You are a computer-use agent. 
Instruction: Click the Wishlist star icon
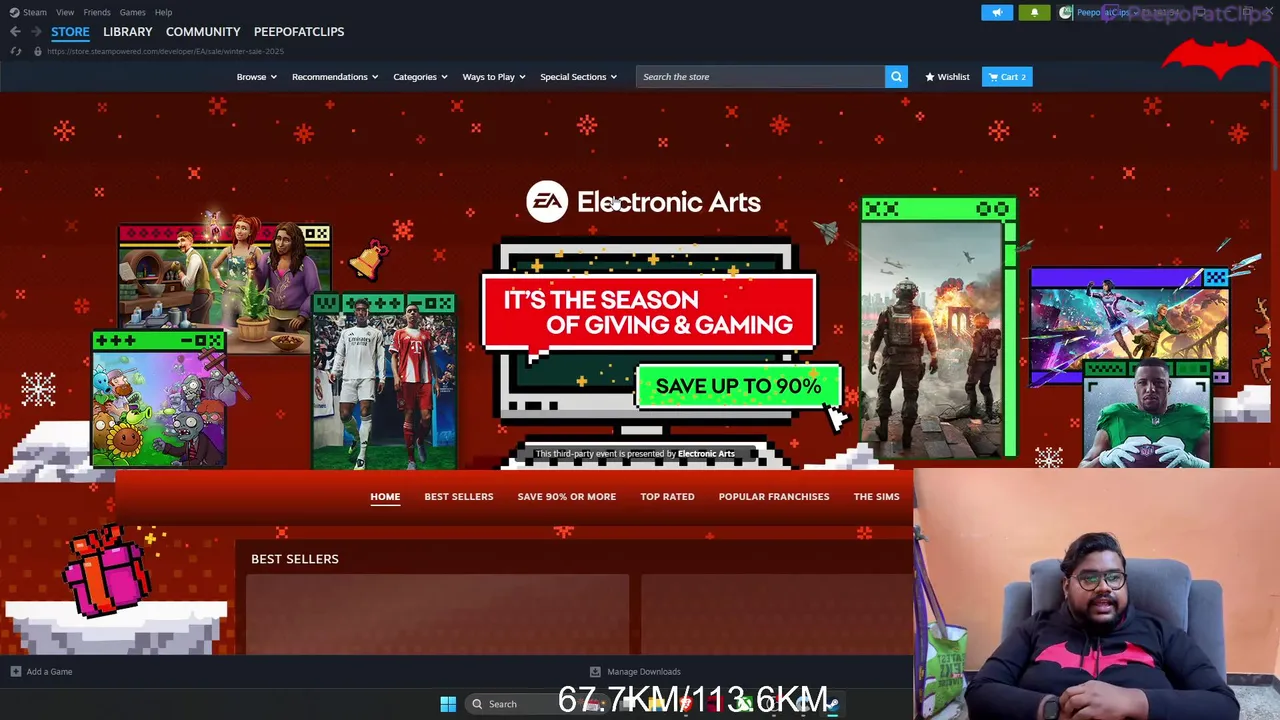point(930,77)
